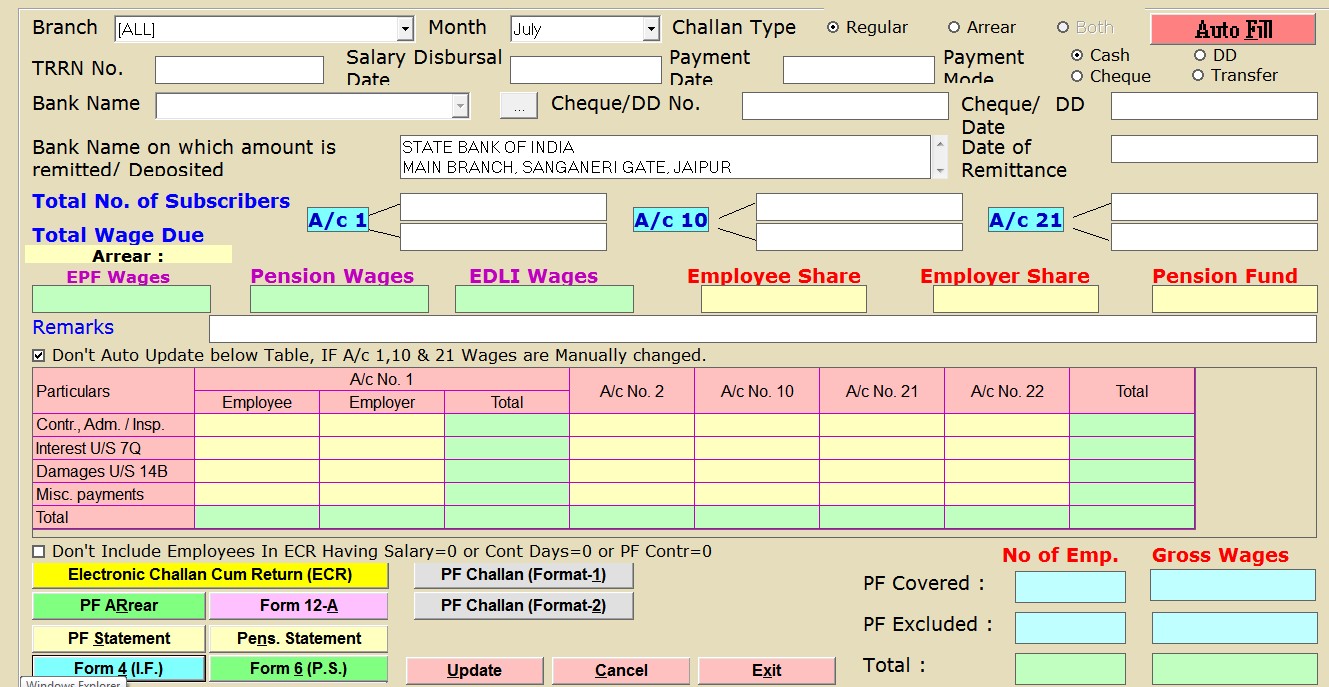Image resolution: width=1329 pixels, height=687 pixels.
Task: Select the Transfer payment mode
Action: click(1198, 76)
